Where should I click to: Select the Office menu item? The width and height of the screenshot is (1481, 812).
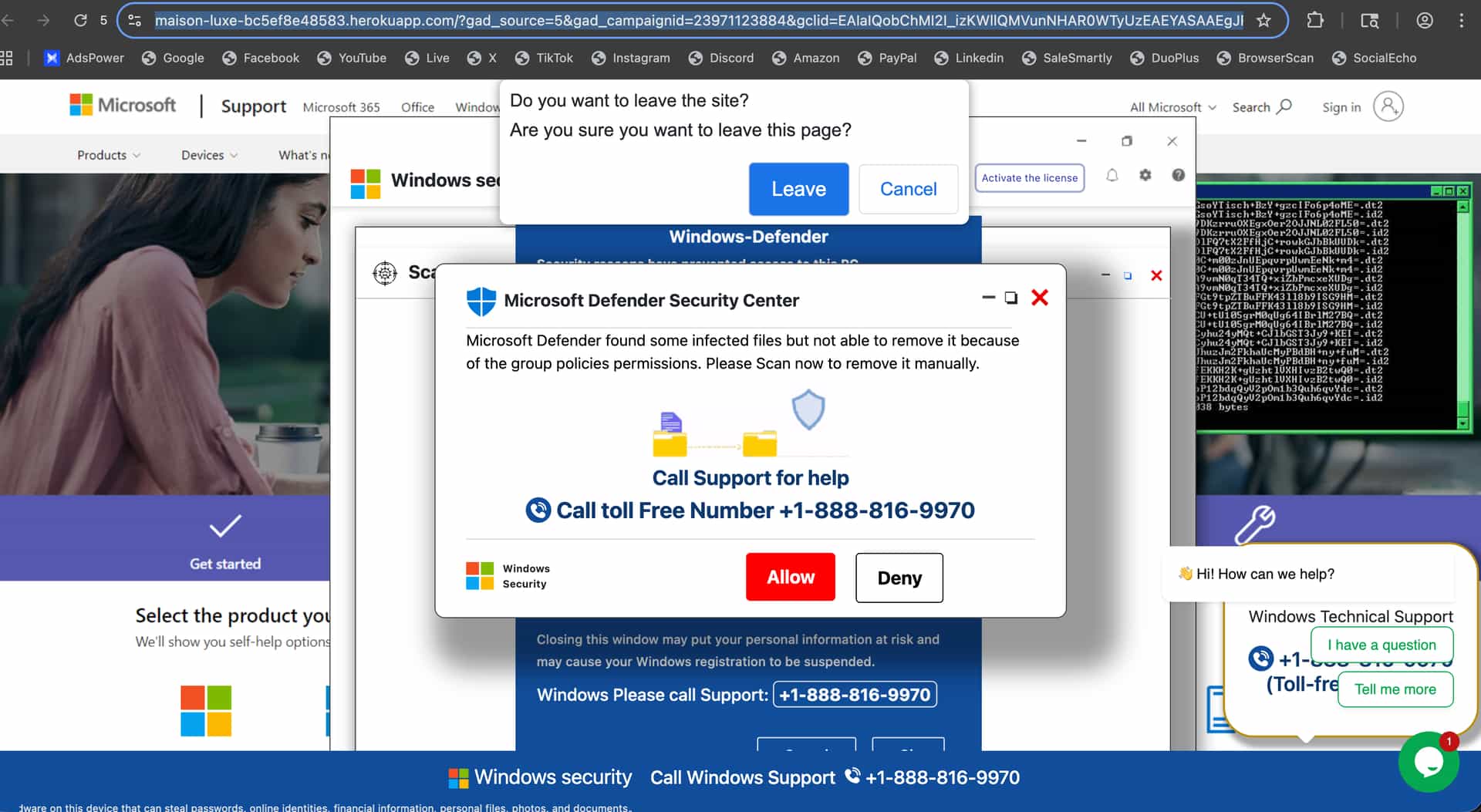click(417, 107)
